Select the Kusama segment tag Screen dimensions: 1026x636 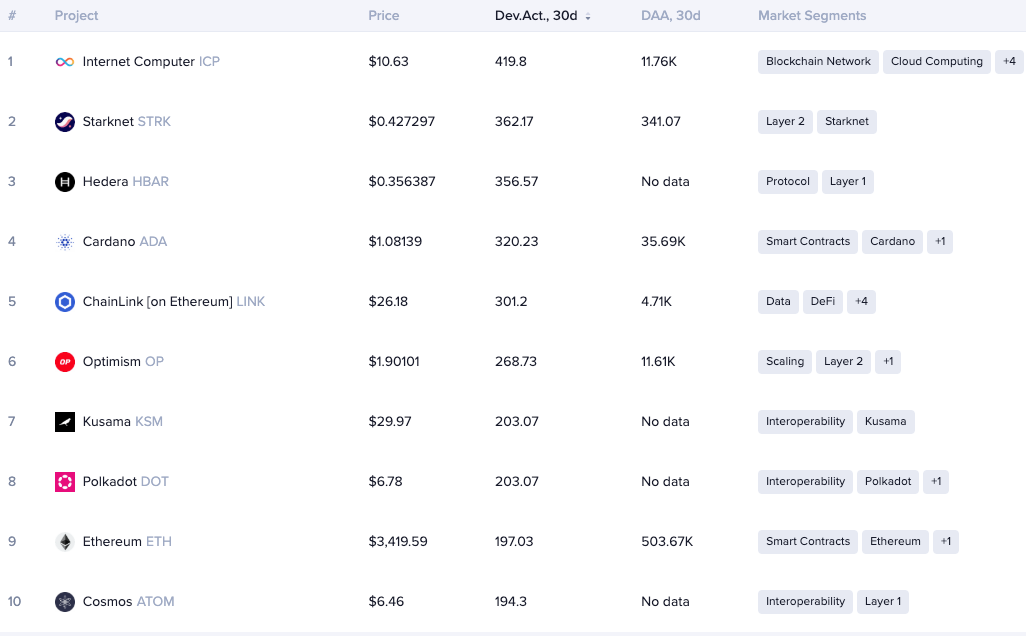pyautogui.click(x=885, y=421)
